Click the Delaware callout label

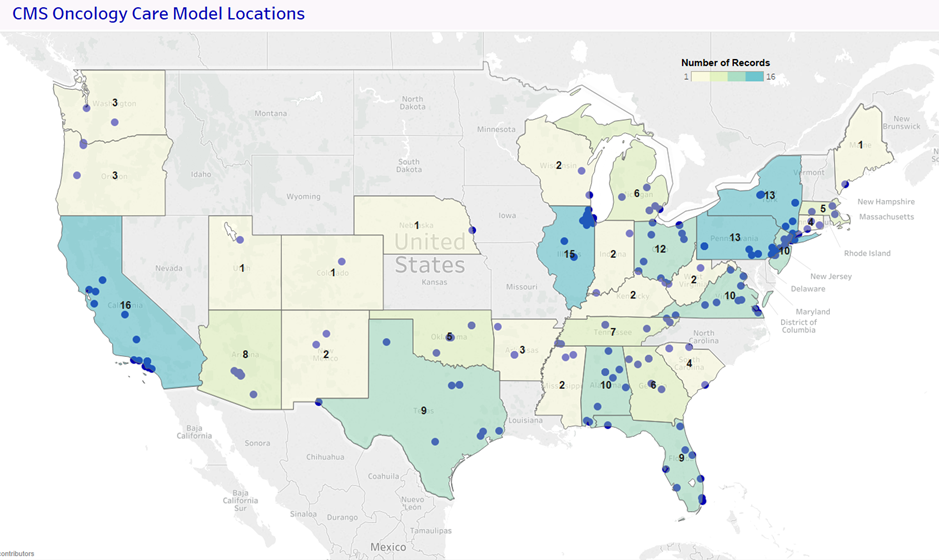coord(808,289)
